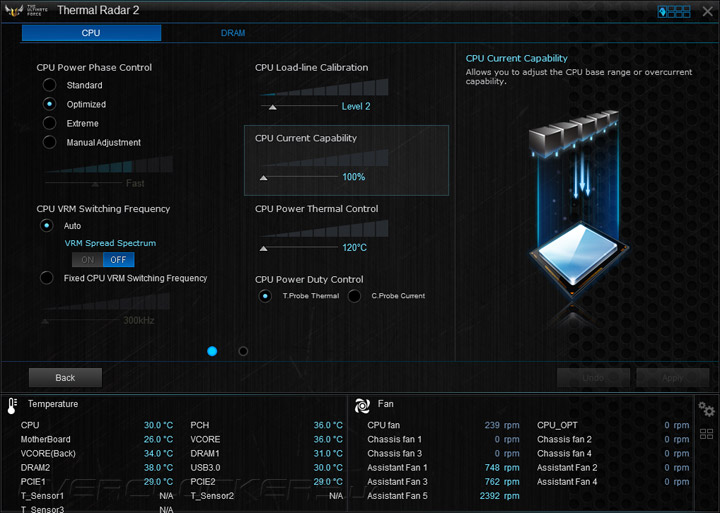Click the 100% current capability value
The width and height of the screenshot is (720, 513).
pos(354,177)
